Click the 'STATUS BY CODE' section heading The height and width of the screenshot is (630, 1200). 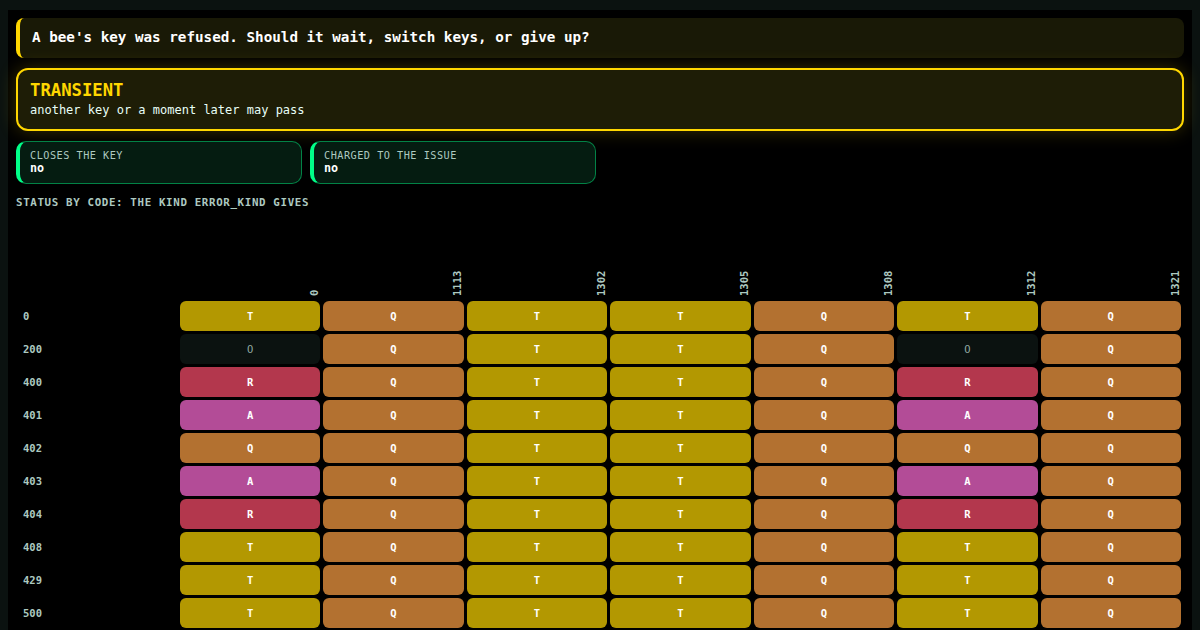162,202
